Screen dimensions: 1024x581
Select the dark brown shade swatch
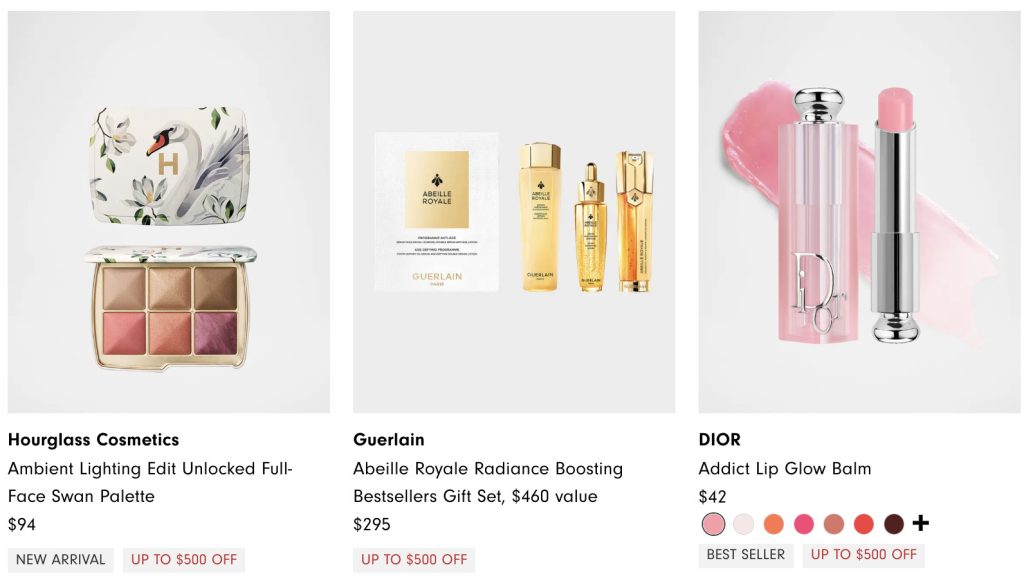coord(894,524)
